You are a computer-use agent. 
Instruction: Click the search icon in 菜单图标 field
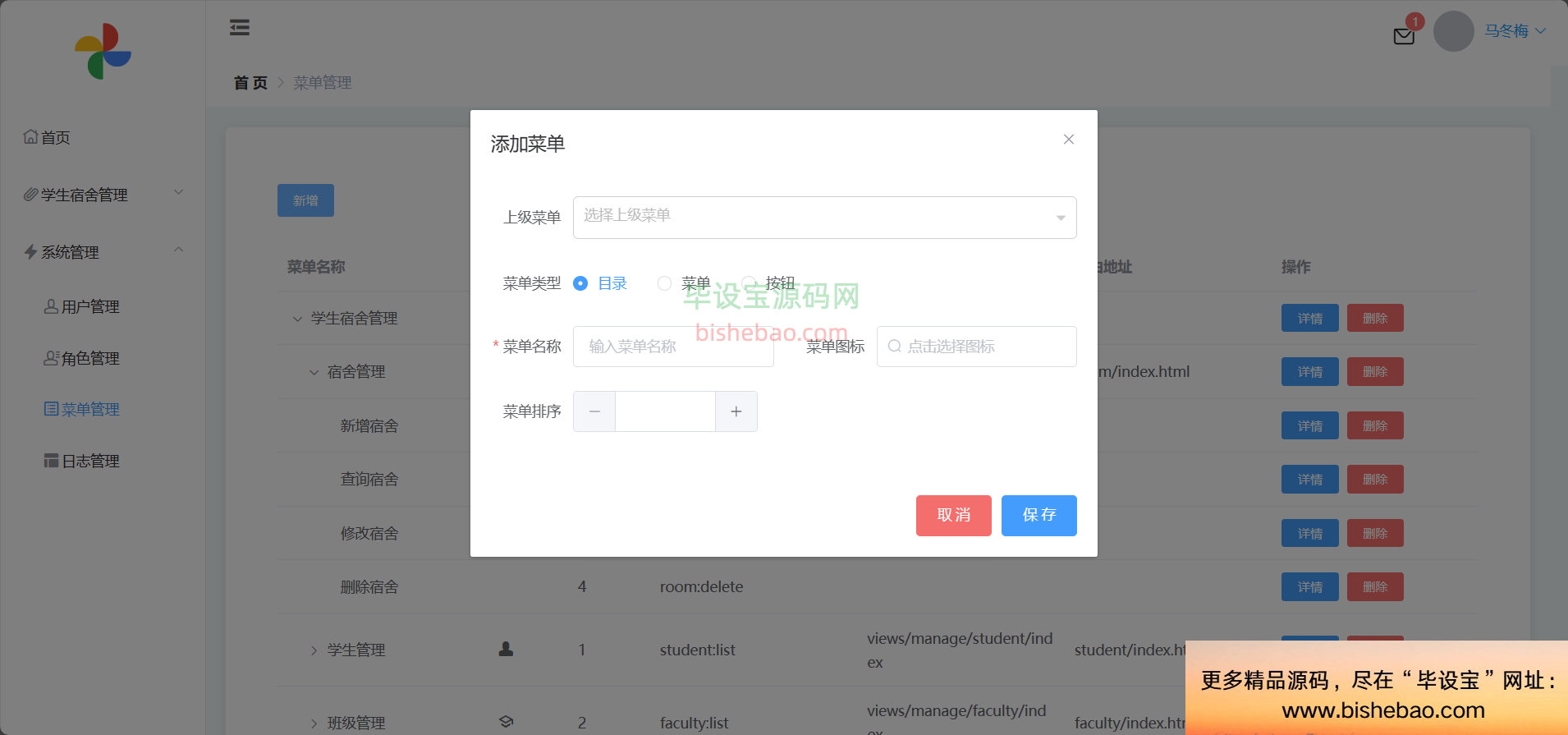[895, 347]
